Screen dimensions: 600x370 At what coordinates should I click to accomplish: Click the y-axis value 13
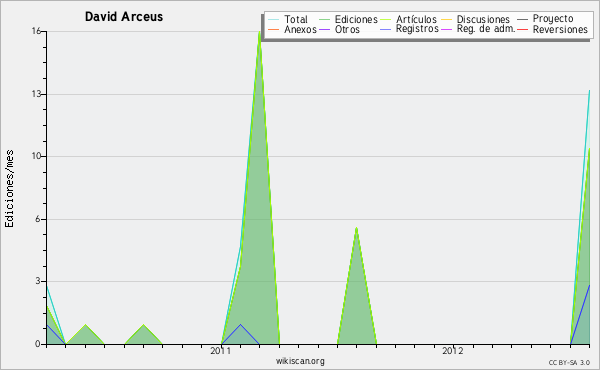(36, 94)
